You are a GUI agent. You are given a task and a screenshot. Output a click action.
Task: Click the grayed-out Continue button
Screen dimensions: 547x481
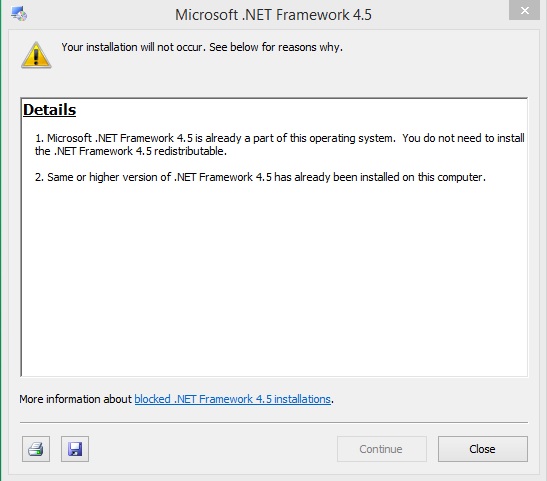tap(382, 449)
